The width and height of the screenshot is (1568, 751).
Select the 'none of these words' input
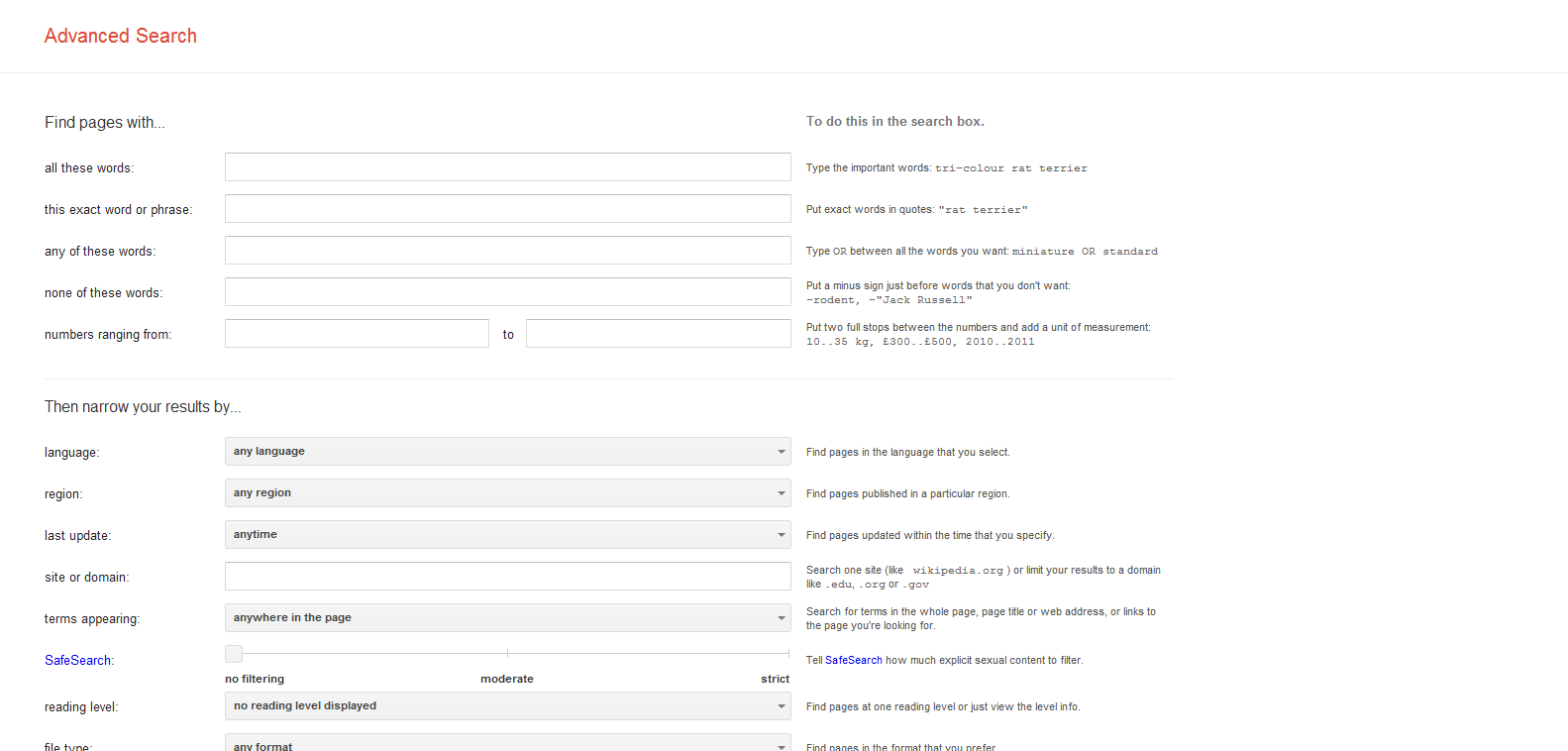pos(507,292)
